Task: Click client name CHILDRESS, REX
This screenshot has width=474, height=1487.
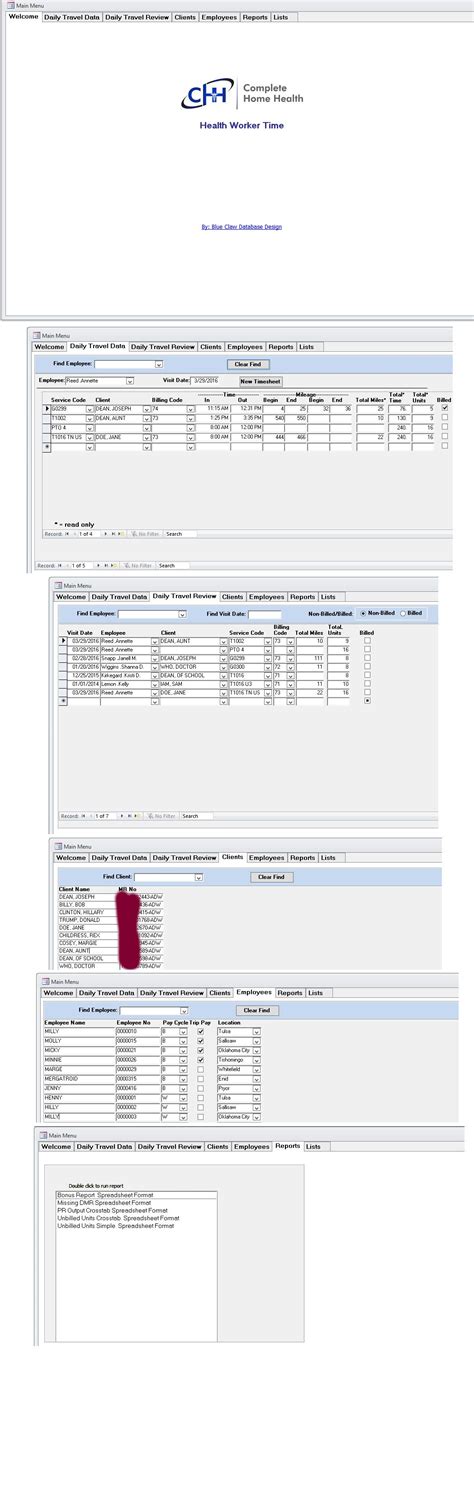Action: (x=80, y=934)
